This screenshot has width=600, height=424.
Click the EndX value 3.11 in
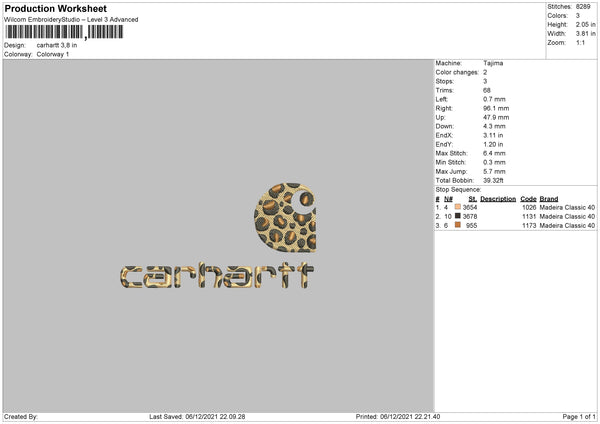click(x=493, y=135)
